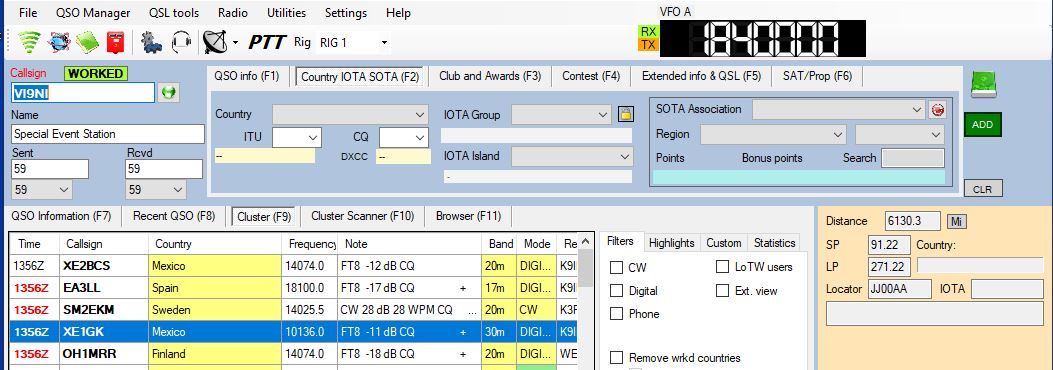This screenshot has height=370, width=1053.
Task: Open the Cluster Scanner (F10) tab
Action: (x=363, y=216)
